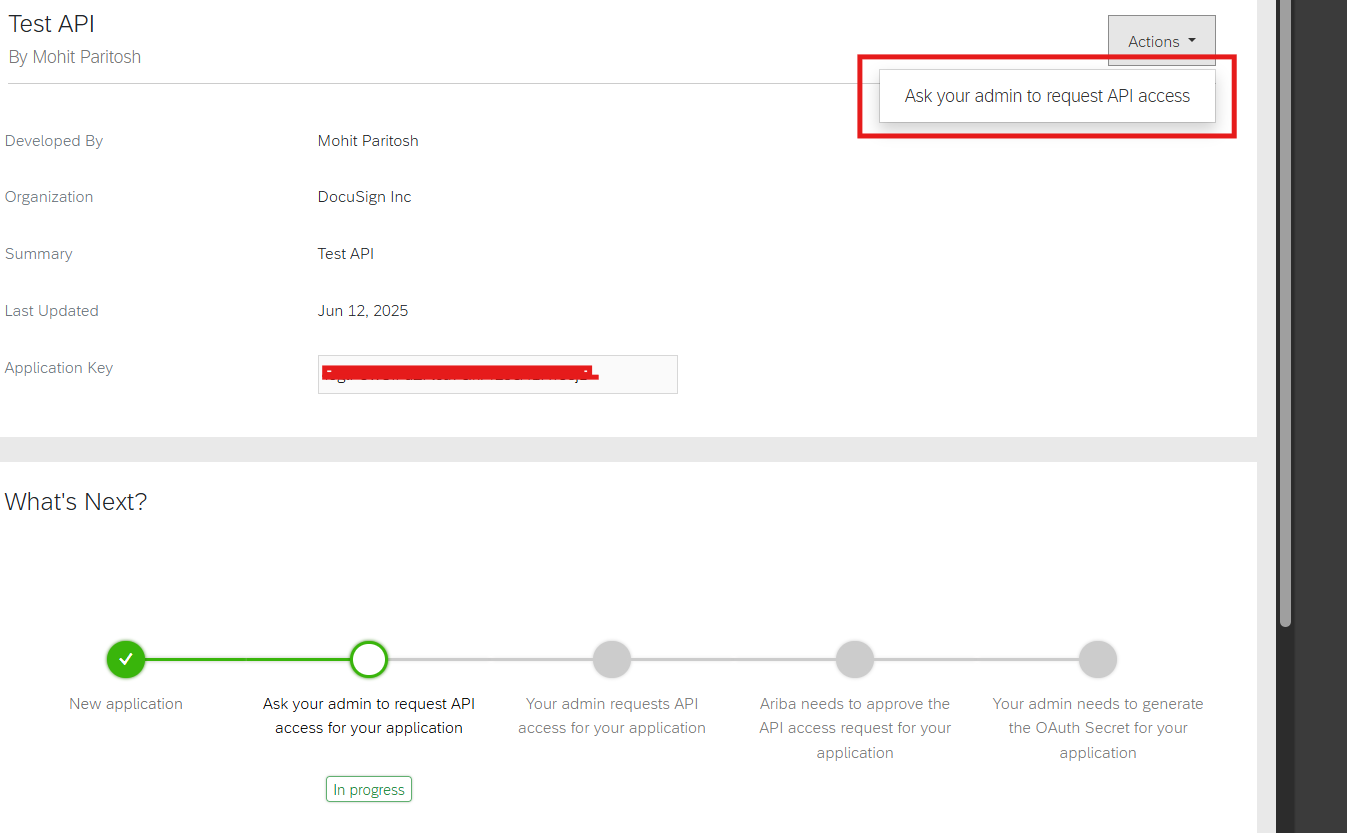This screenshot has width=1347, height=833.
Task: Choose 'Ask your admin to request API access'
Action: 1047,96
